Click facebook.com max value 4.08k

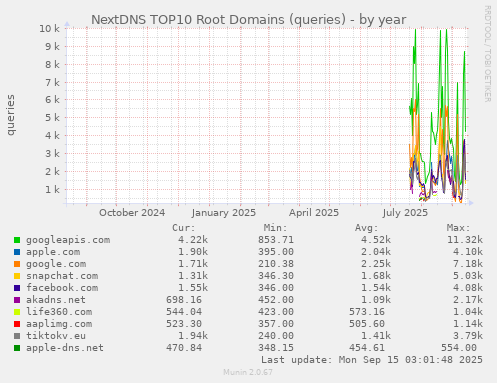tap(468, 288)
